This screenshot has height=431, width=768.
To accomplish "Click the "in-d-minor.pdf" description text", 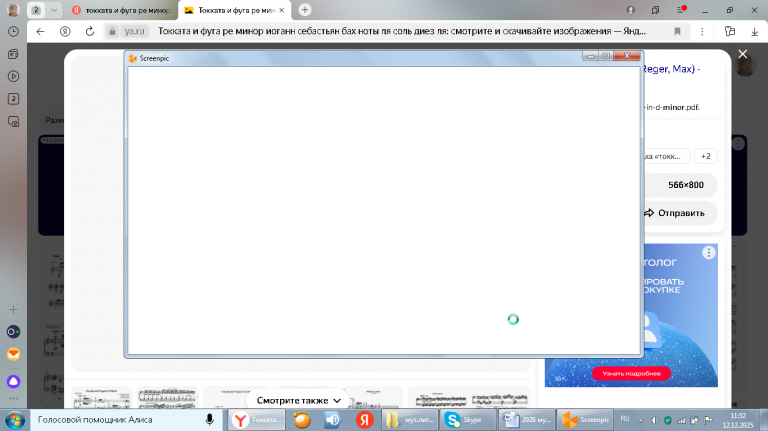I will [671, 107].
